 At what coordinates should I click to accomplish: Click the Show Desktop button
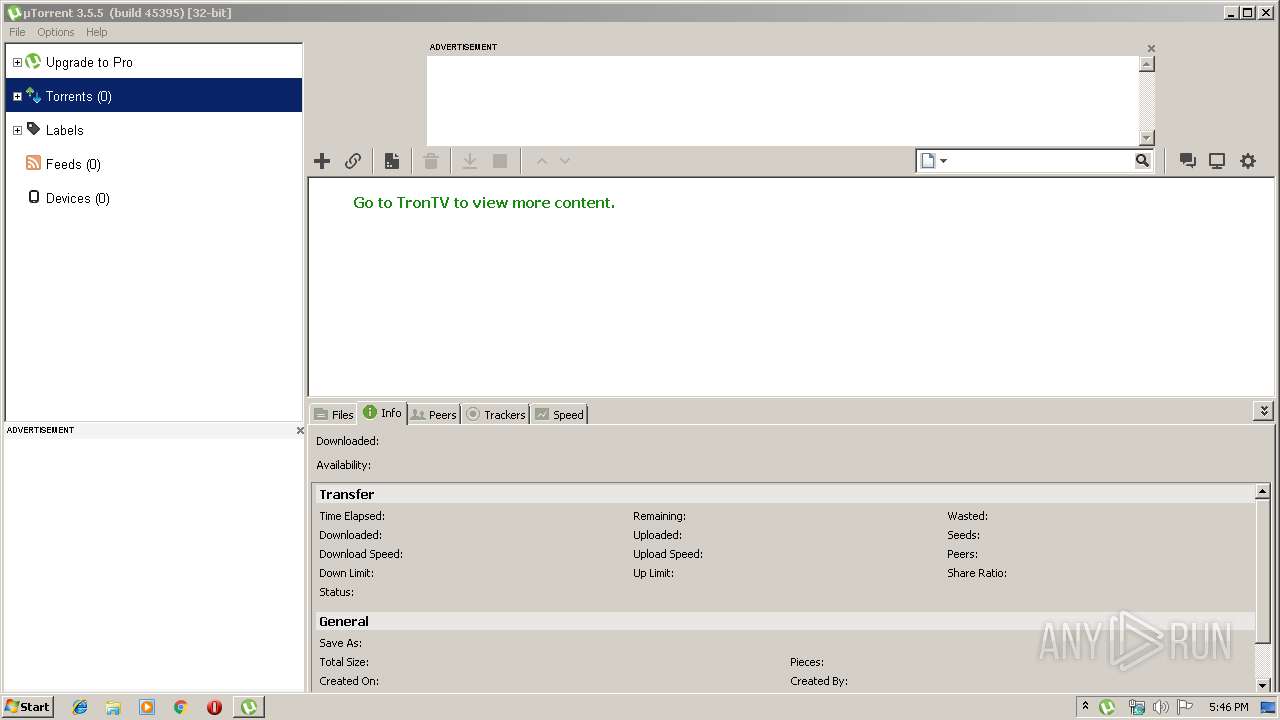point(1268,707)
